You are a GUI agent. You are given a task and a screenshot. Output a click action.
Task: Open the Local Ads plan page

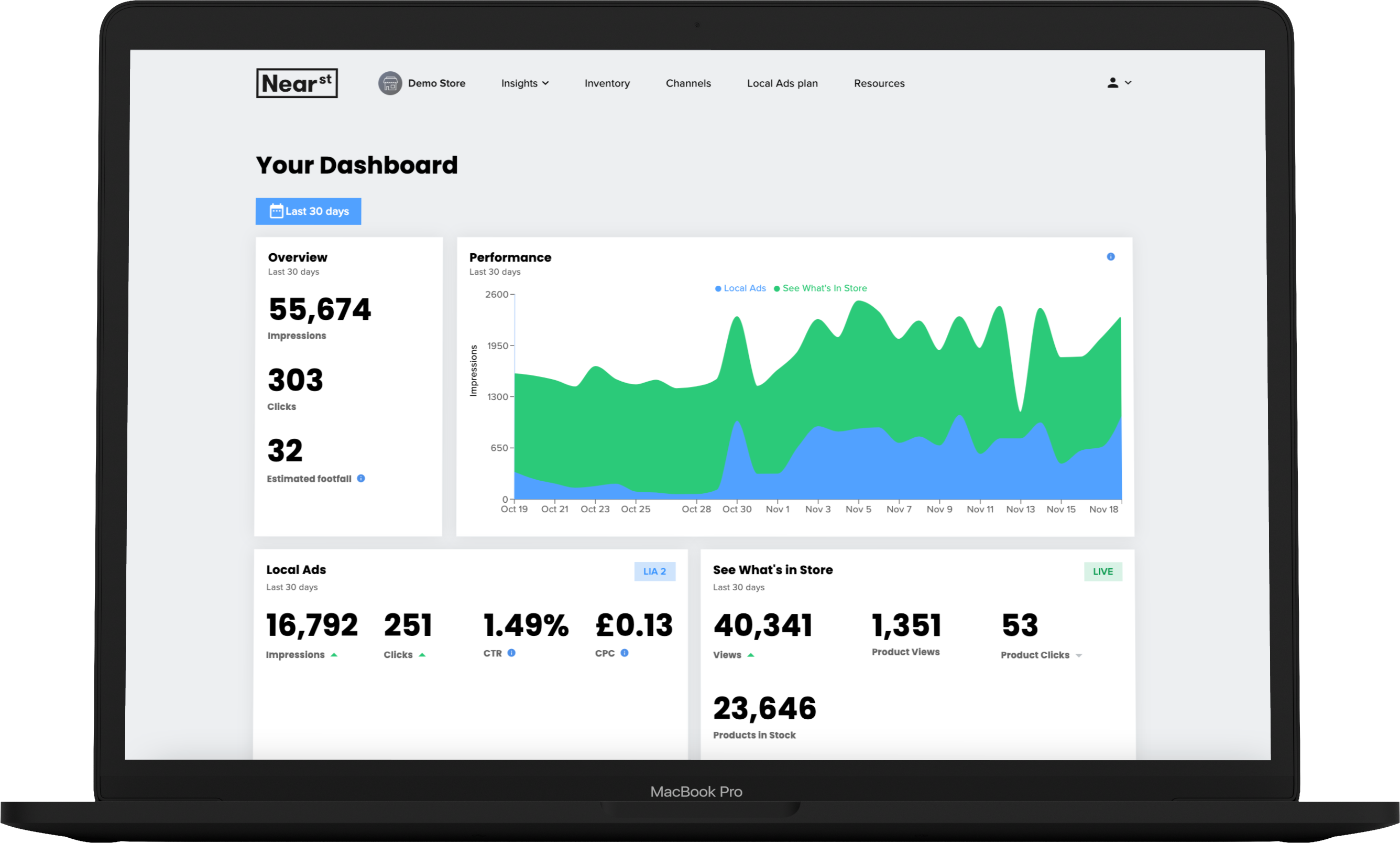point(783,83)
